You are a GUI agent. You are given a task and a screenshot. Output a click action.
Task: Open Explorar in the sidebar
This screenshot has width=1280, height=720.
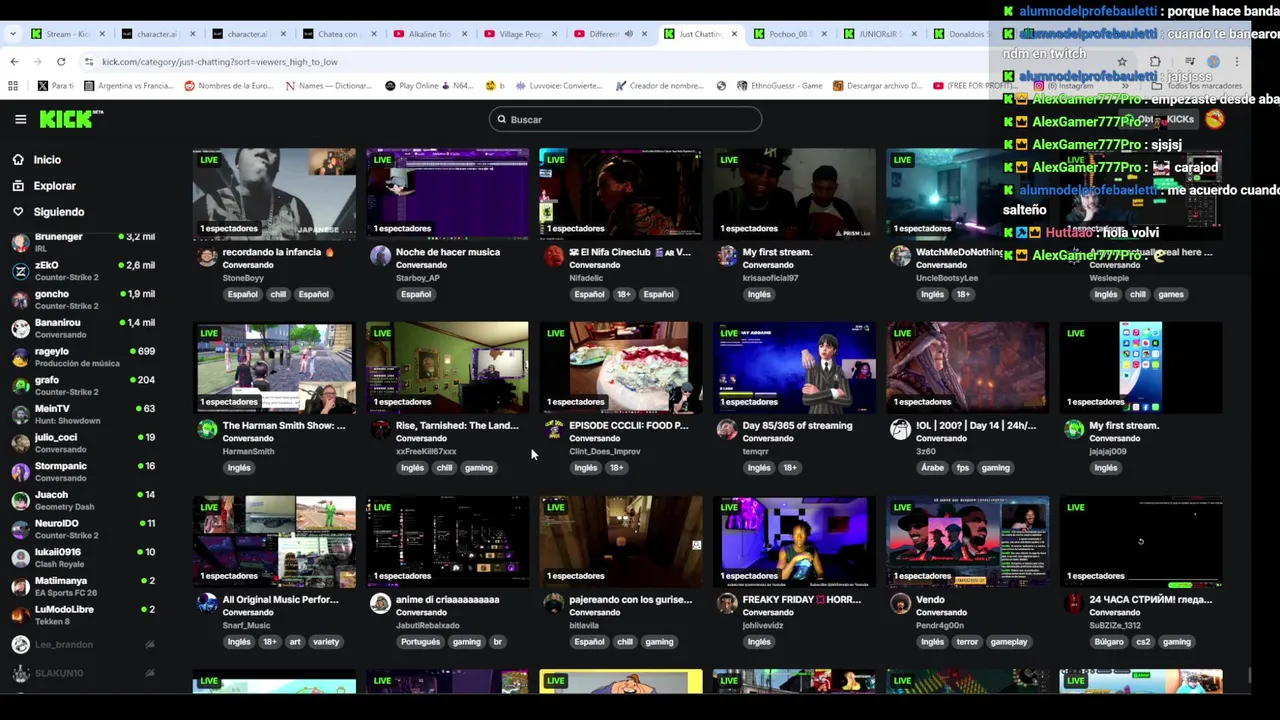click(54, 186)
